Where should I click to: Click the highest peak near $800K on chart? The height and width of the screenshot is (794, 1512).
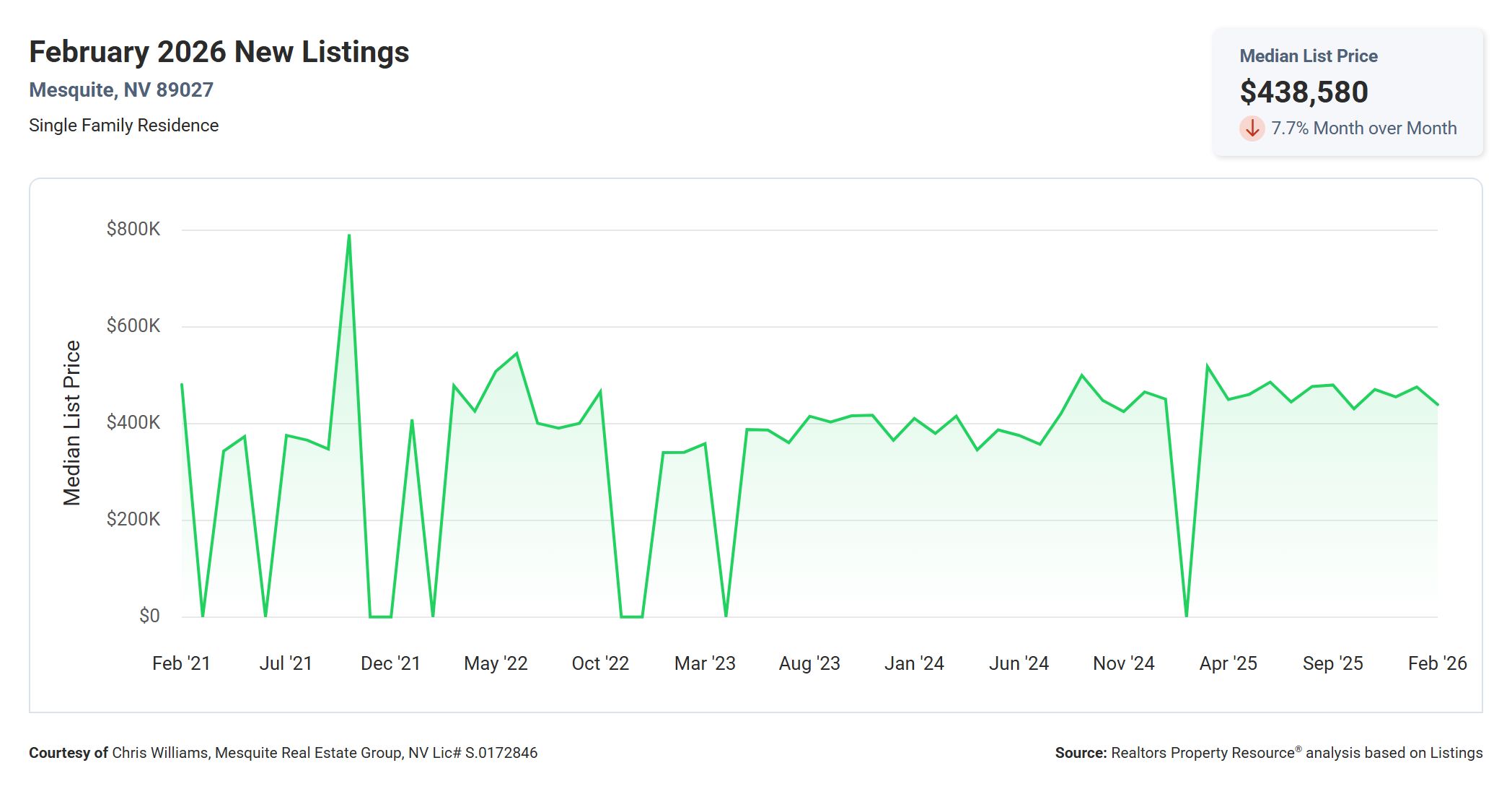(x=349, y=235)
